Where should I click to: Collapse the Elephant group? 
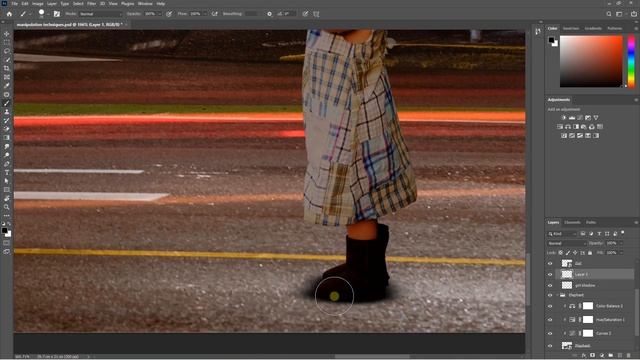557,295
